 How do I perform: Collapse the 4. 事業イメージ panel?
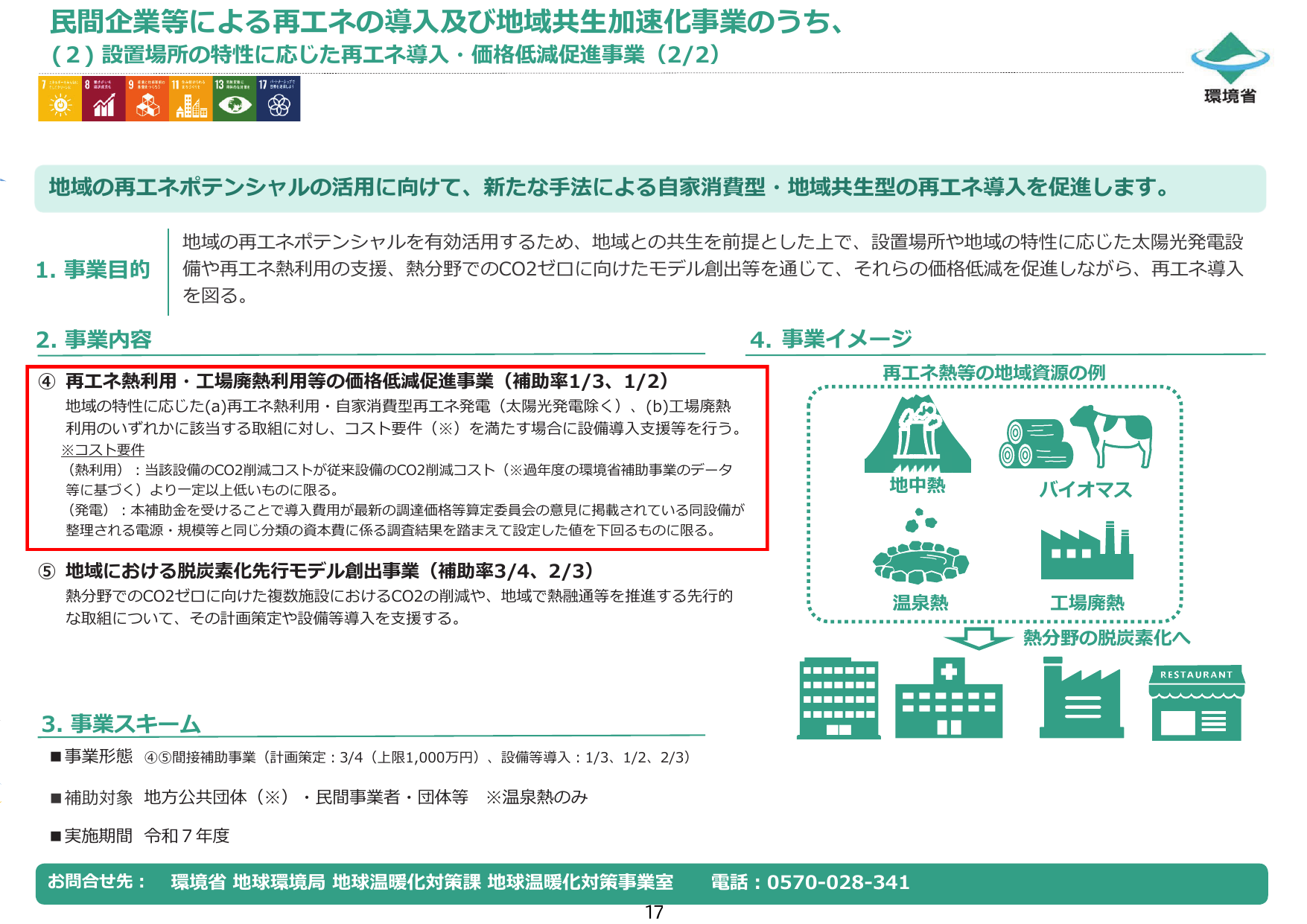tap(830, 339)
